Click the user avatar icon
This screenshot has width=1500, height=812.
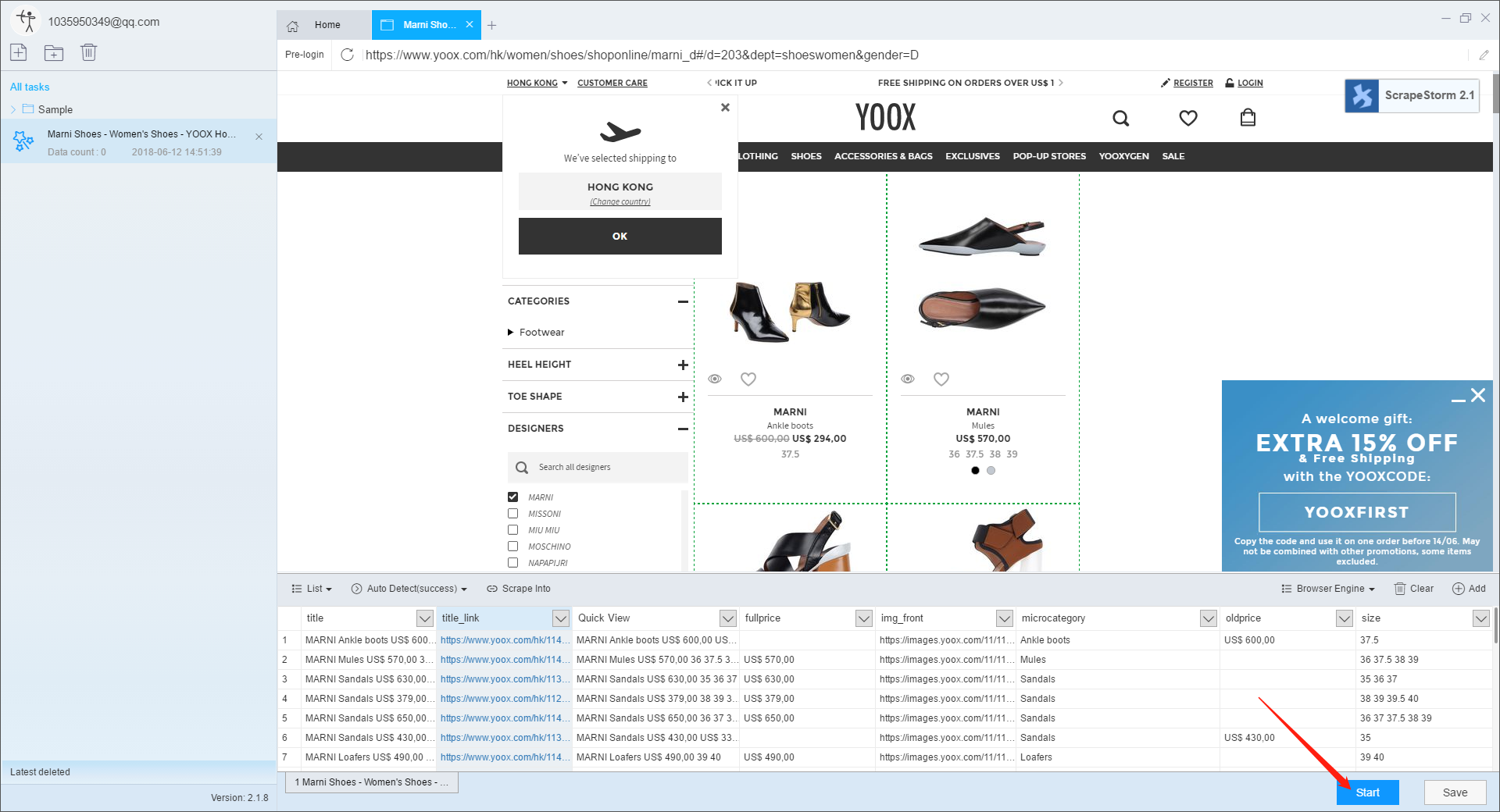pos(26,21)
